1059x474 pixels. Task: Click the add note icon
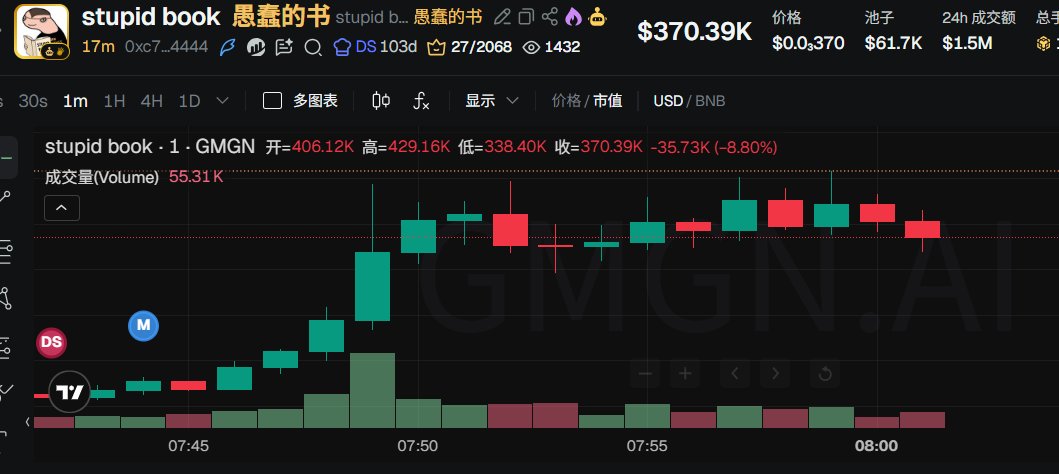coord(284,47)
